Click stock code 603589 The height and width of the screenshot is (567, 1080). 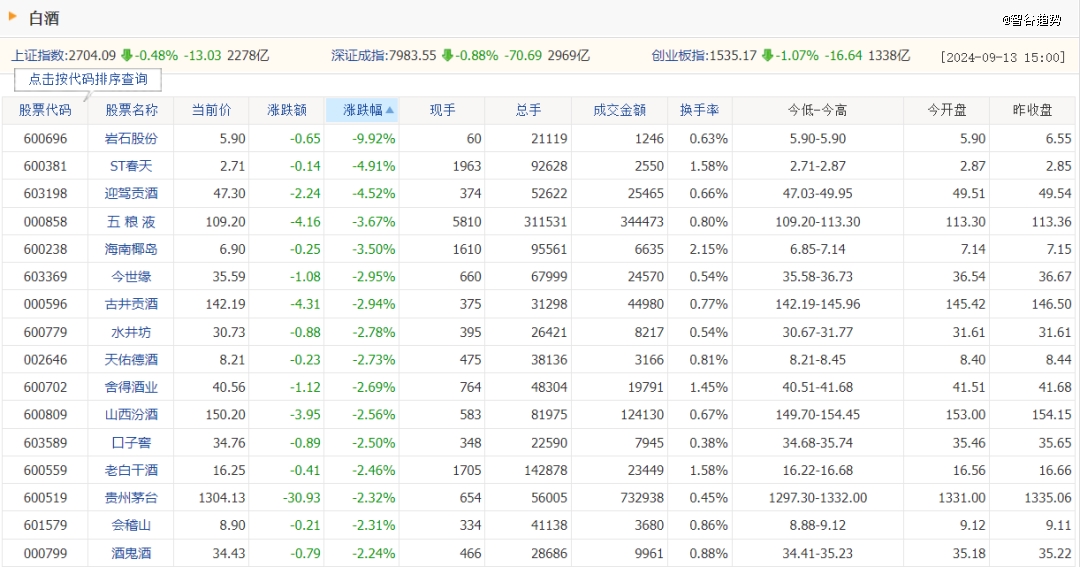pyautogui.click(x=45, y=443)
